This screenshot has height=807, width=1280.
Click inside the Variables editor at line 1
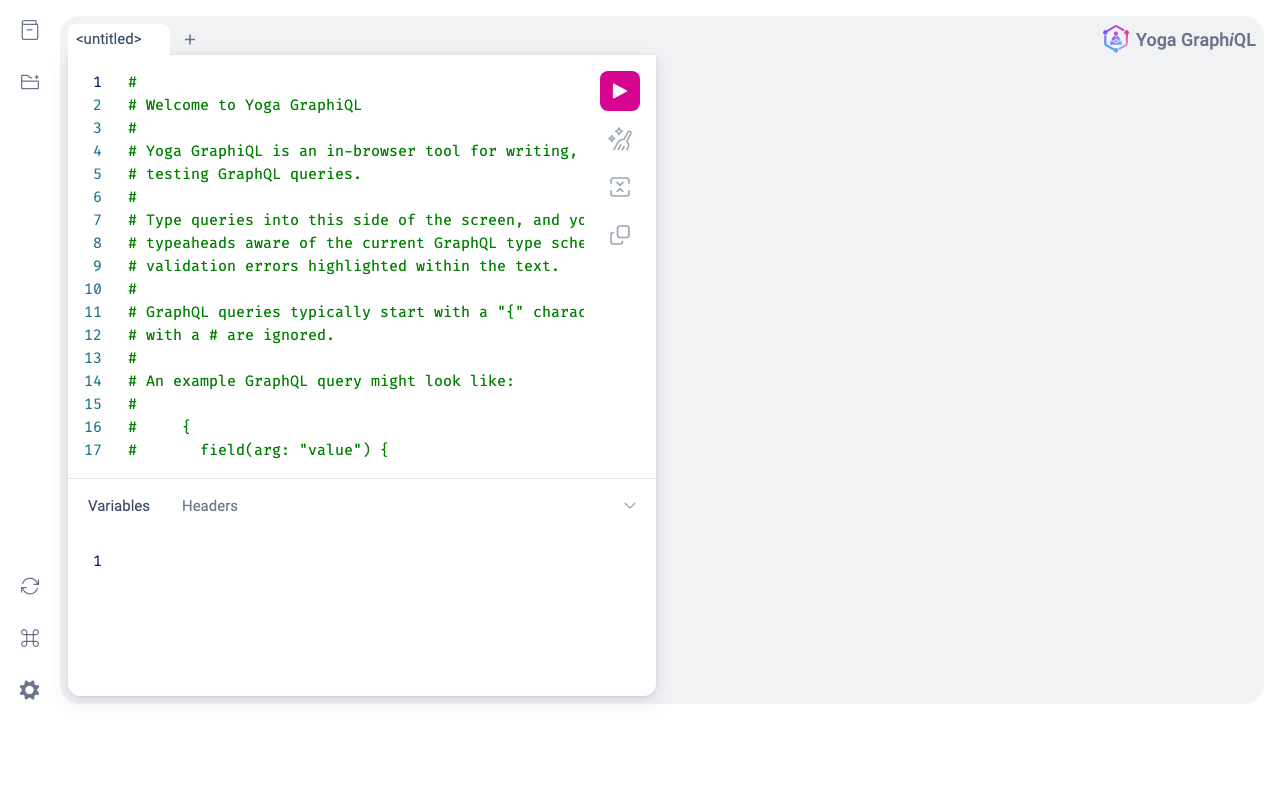click(x=350, y=561)
